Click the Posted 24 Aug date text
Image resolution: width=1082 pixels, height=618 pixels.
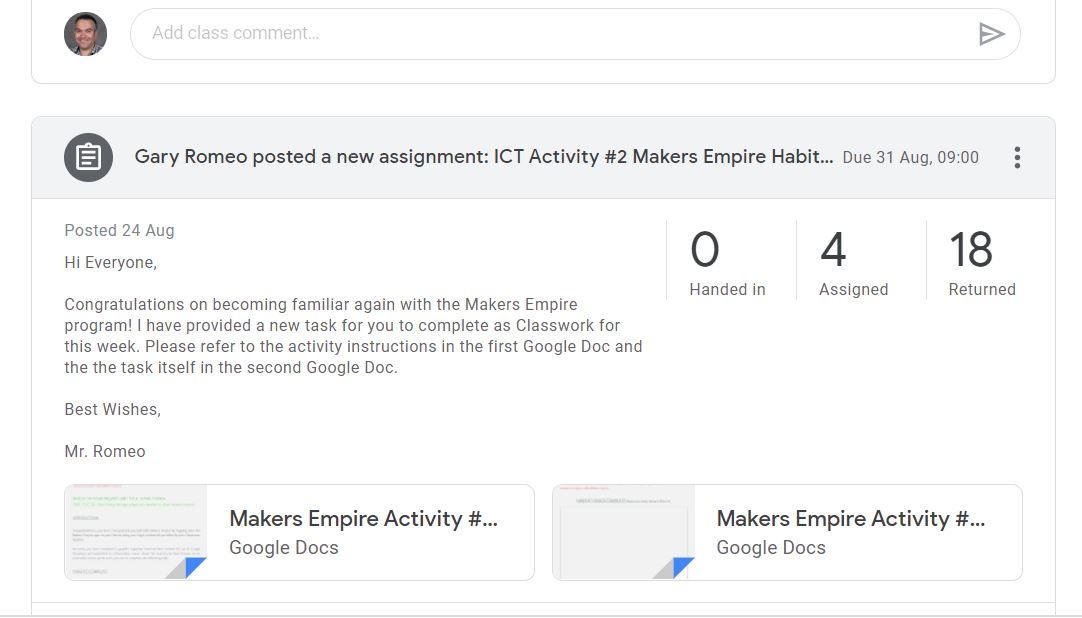click(119, 230)
